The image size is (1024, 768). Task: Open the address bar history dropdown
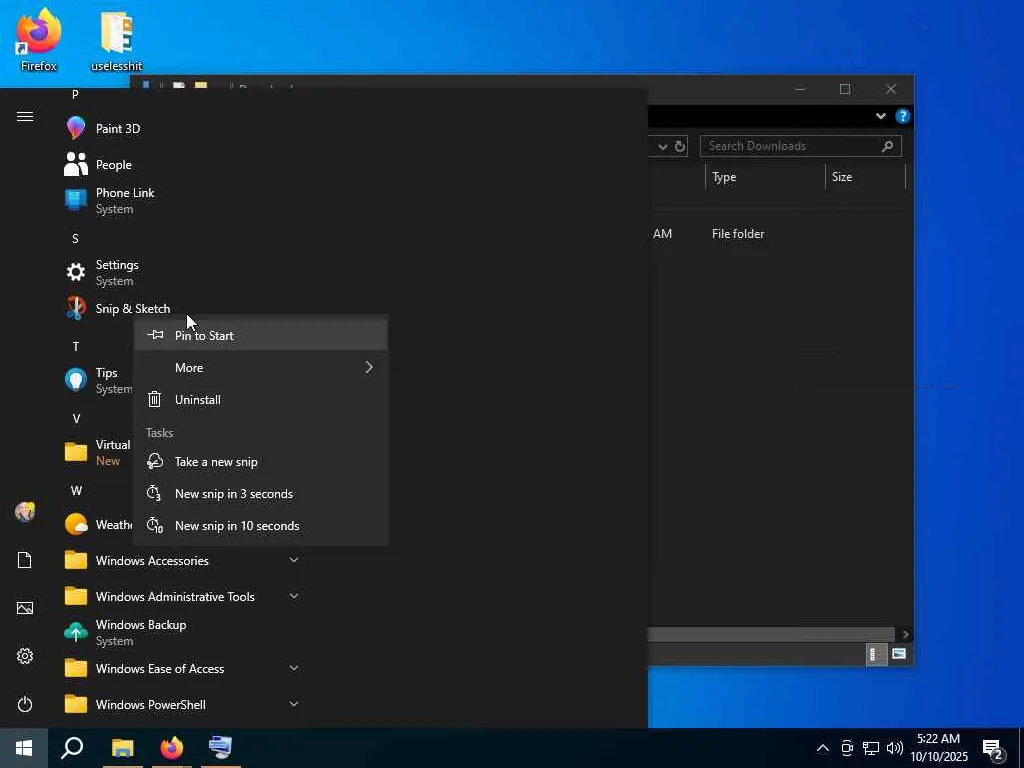(663, 146)
